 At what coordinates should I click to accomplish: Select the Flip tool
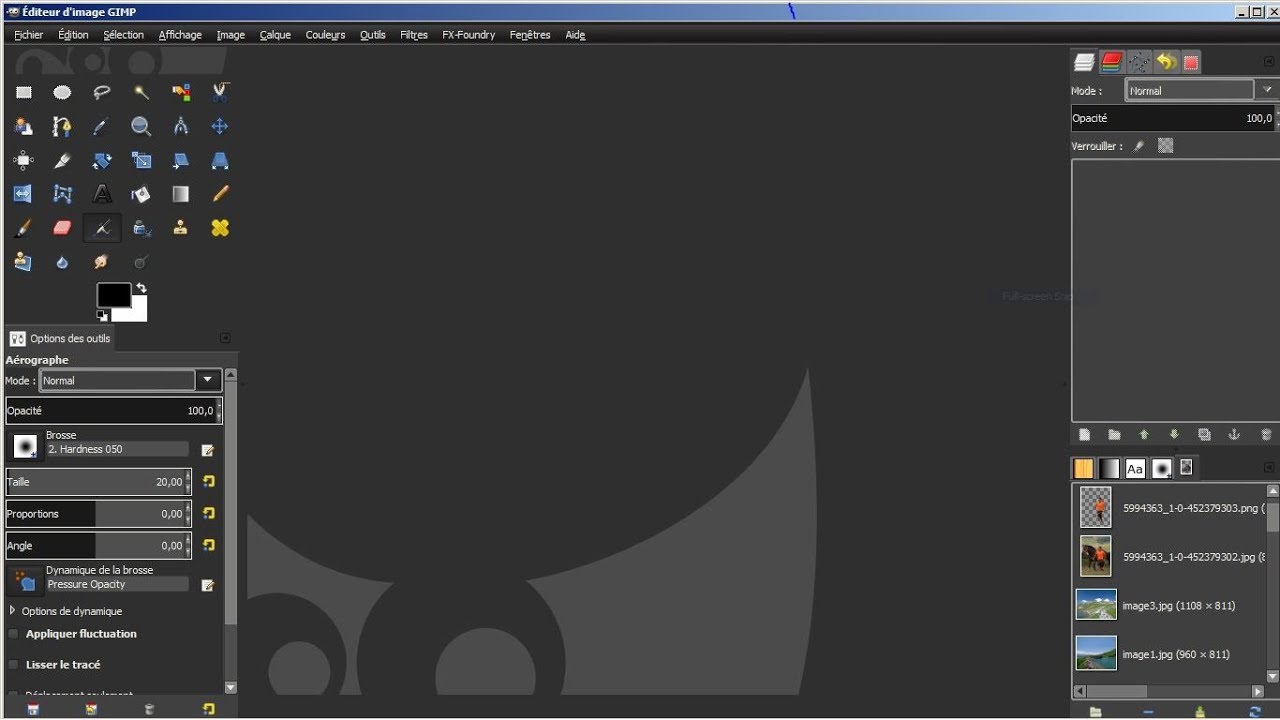coord(23,194)
